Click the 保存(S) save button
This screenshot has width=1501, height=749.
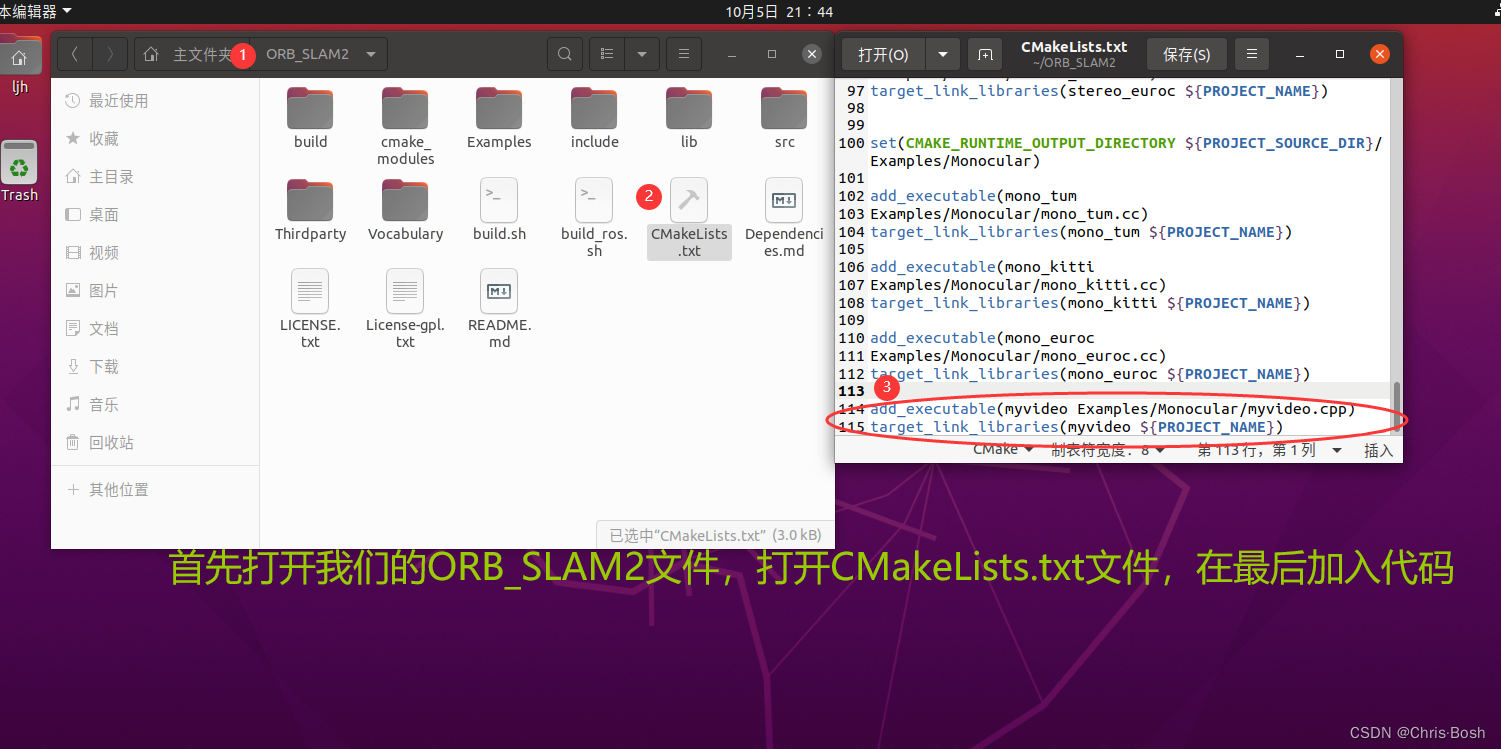coord(1186,54)
